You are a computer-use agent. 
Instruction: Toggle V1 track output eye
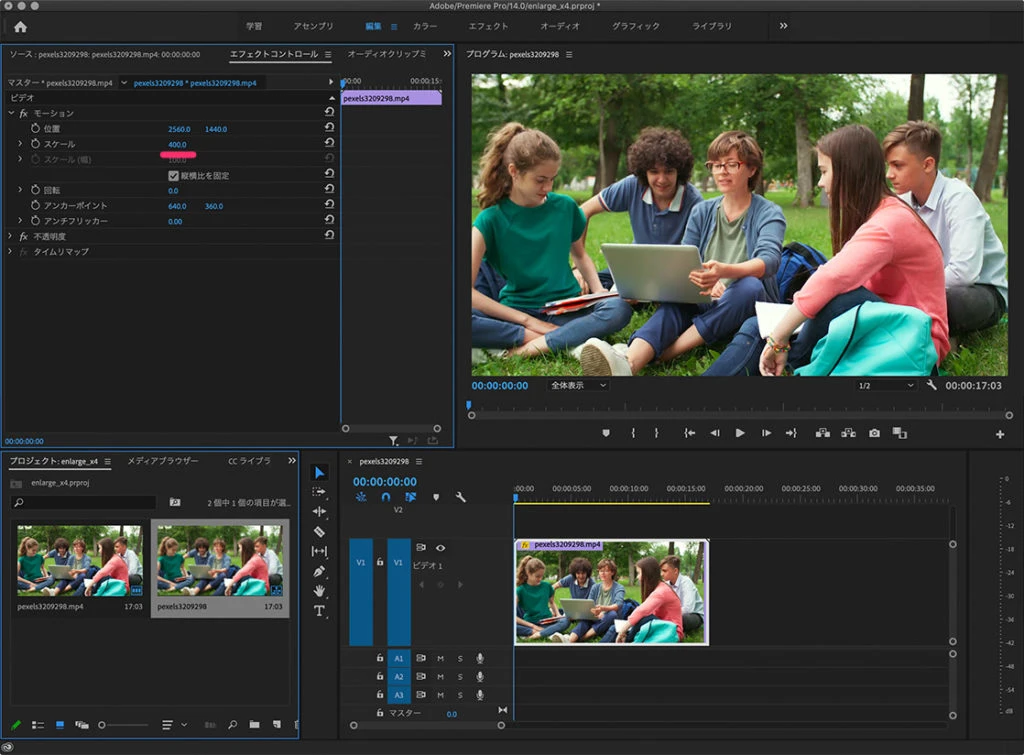click(x=440, y=548)
